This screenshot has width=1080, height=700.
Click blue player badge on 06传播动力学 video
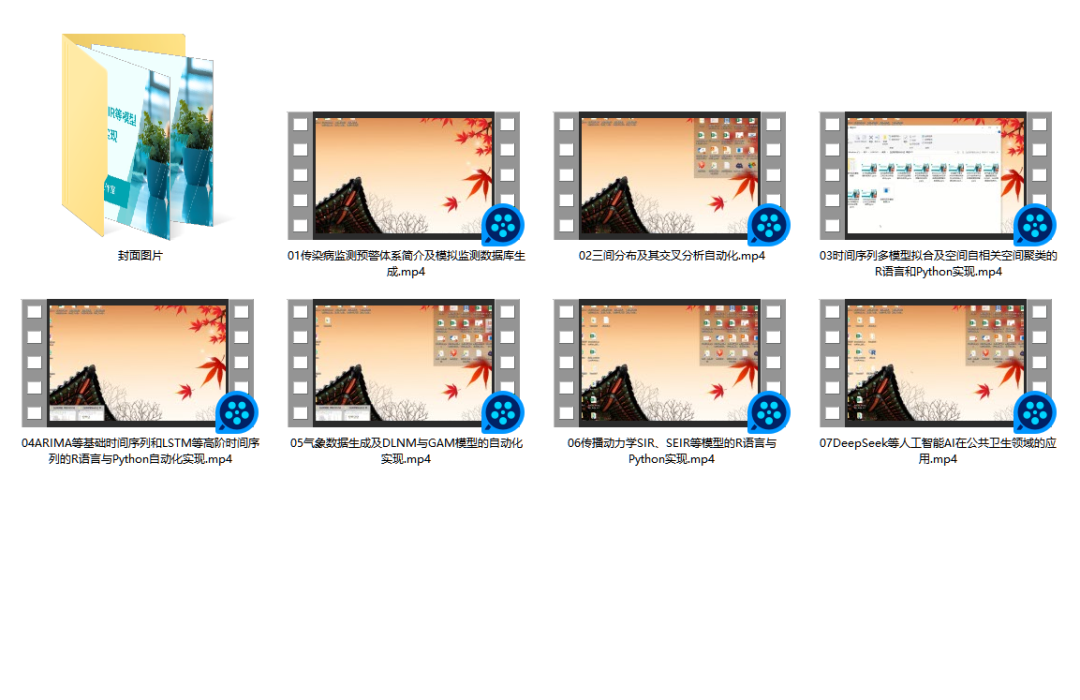[769, 412]
